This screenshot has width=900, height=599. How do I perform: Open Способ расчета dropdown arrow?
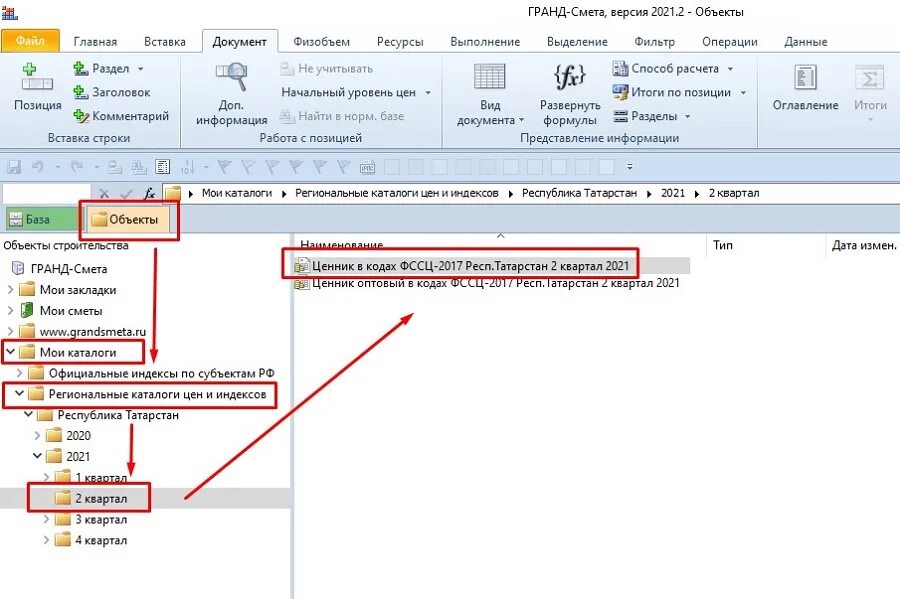coord(730,69)
